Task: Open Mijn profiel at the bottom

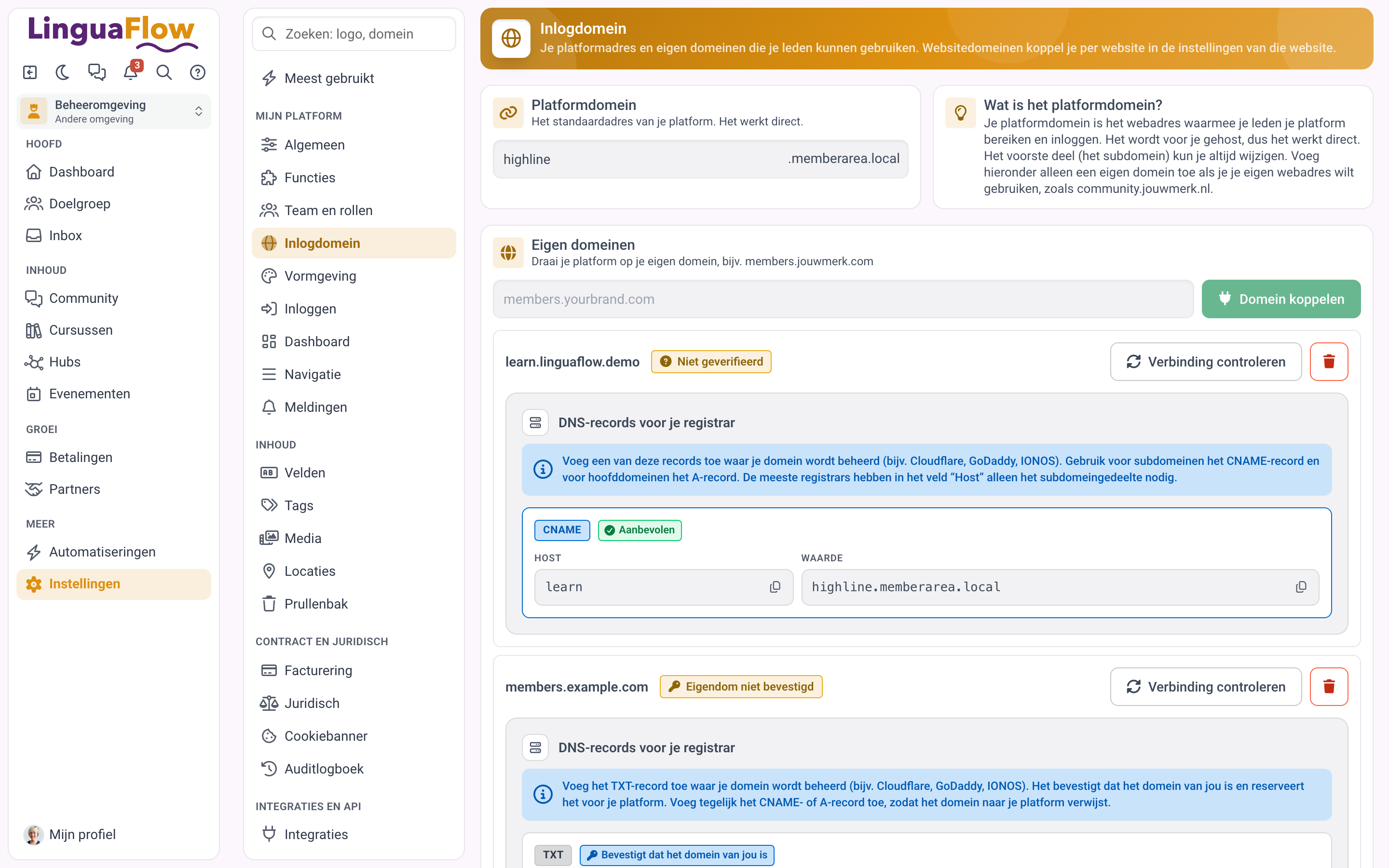Action: tap(114, 834)
